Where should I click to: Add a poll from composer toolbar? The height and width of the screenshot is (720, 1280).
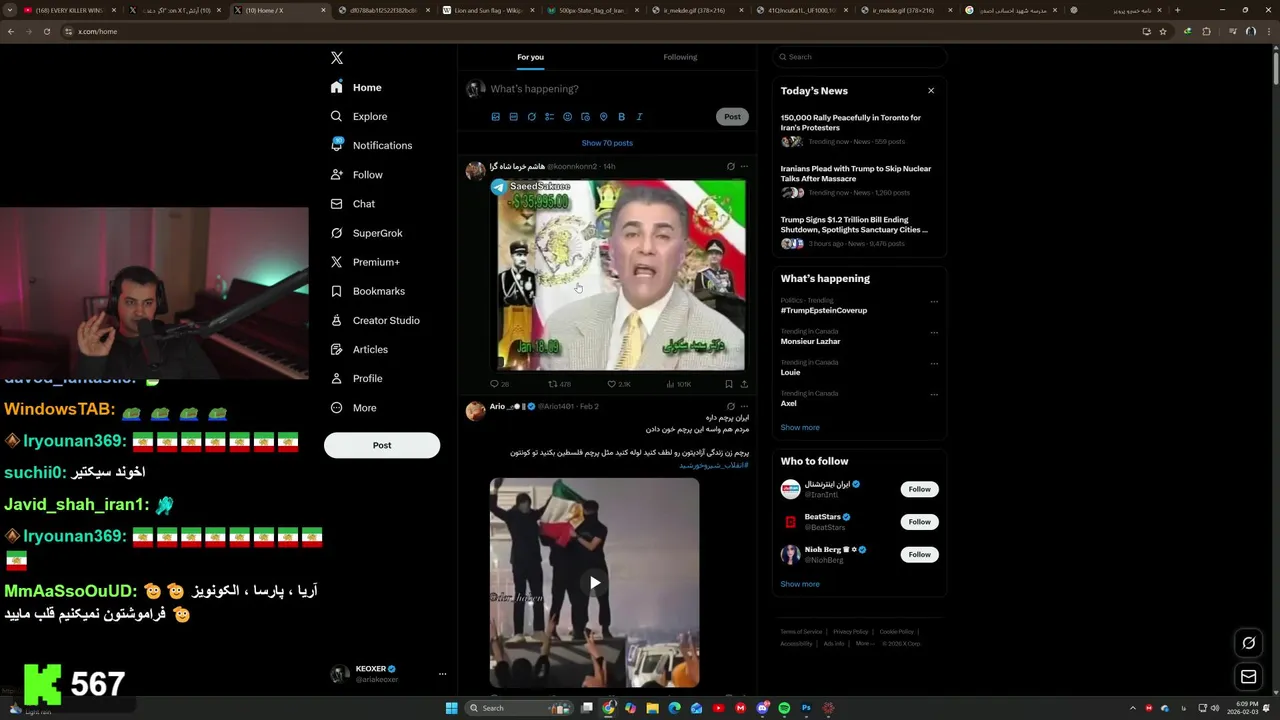click(x=549, y=117)
